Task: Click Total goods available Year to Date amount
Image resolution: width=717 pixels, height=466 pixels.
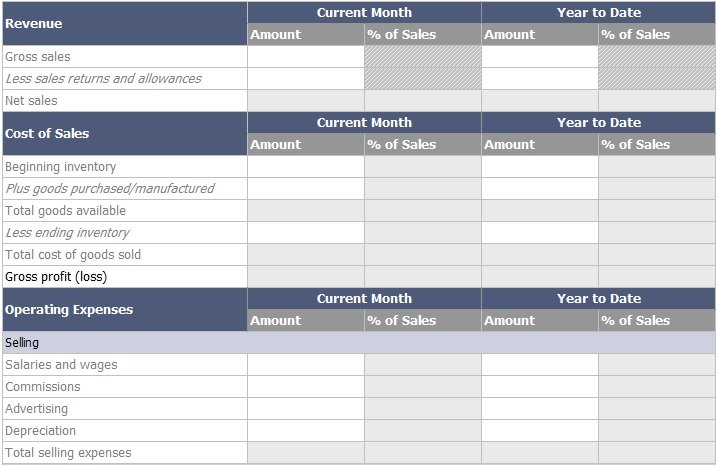Action: pos(540,210)
